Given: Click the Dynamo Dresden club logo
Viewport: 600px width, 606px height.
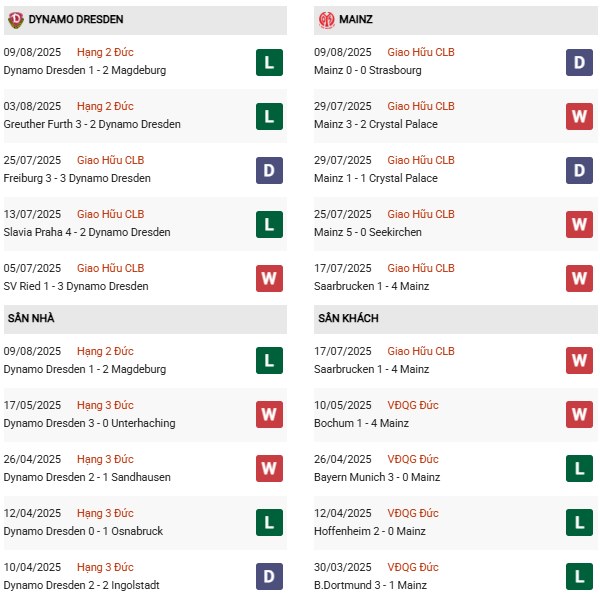Looking at the screenshot, I should [x=16, y=19].
